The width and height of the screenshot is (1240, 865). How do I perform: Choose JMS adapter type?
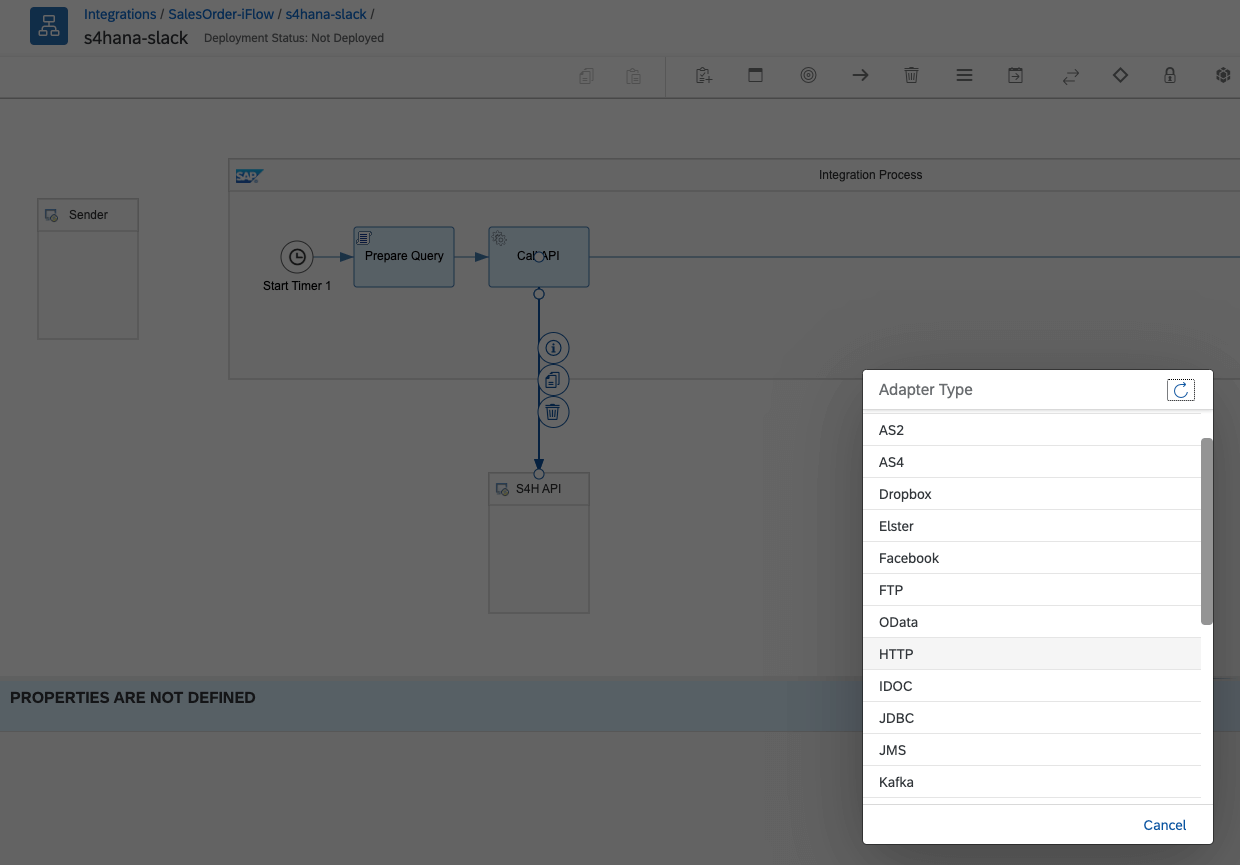[1032, 750]
